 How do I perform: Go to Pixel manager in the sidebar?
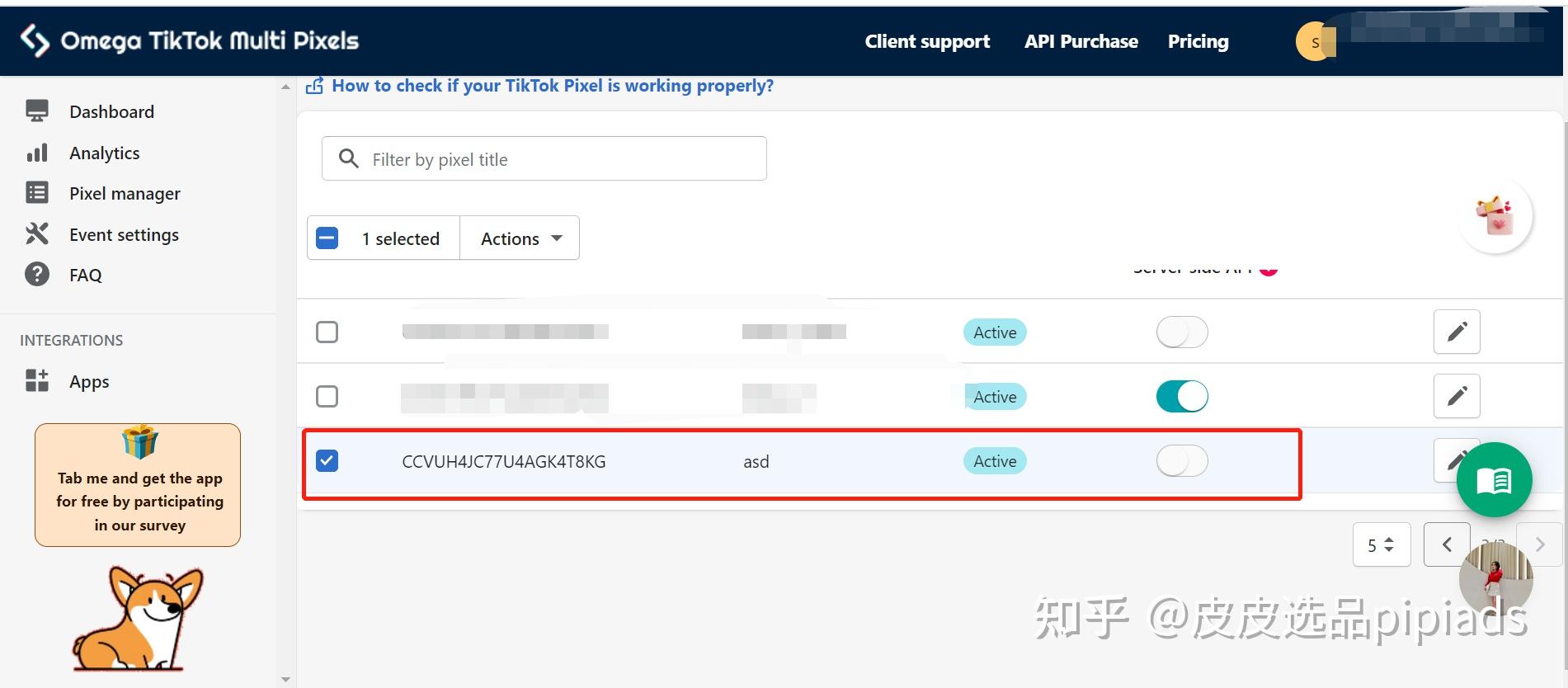(125, 193)
